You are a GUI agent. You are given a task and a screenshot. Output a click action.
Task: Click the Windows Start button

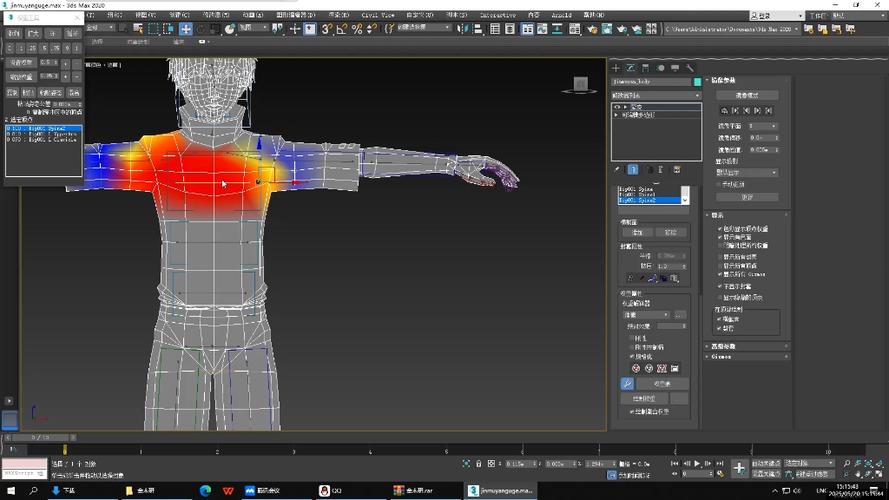click(11, 490)
